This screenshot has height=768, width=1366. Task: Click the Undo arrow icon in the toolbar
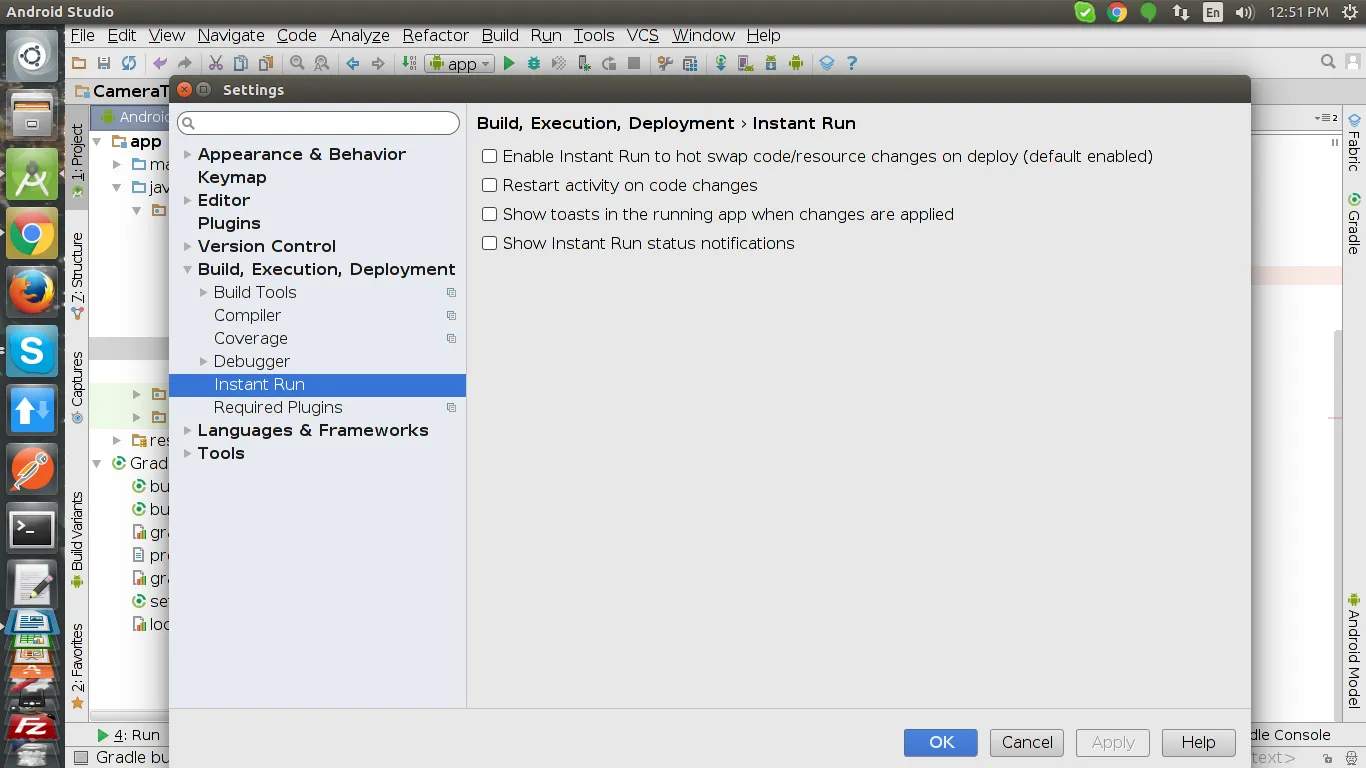tap(160, 63)
